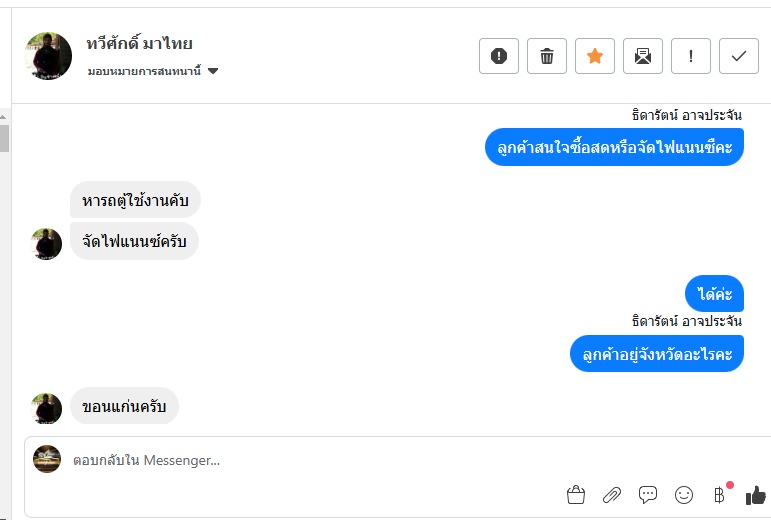Toggle the orange star follow-up marker
771x520 pixels.
click(595, 56)
